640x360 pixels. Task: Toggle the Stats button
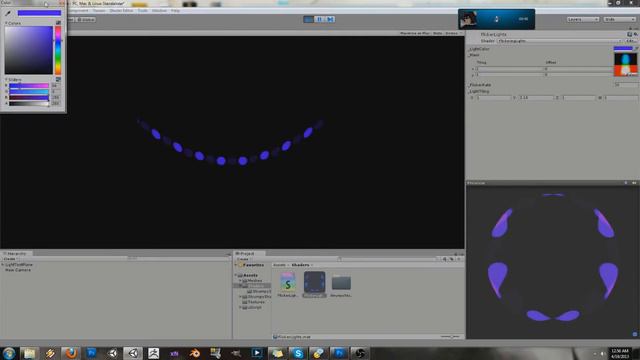click(x=438, y=33)
